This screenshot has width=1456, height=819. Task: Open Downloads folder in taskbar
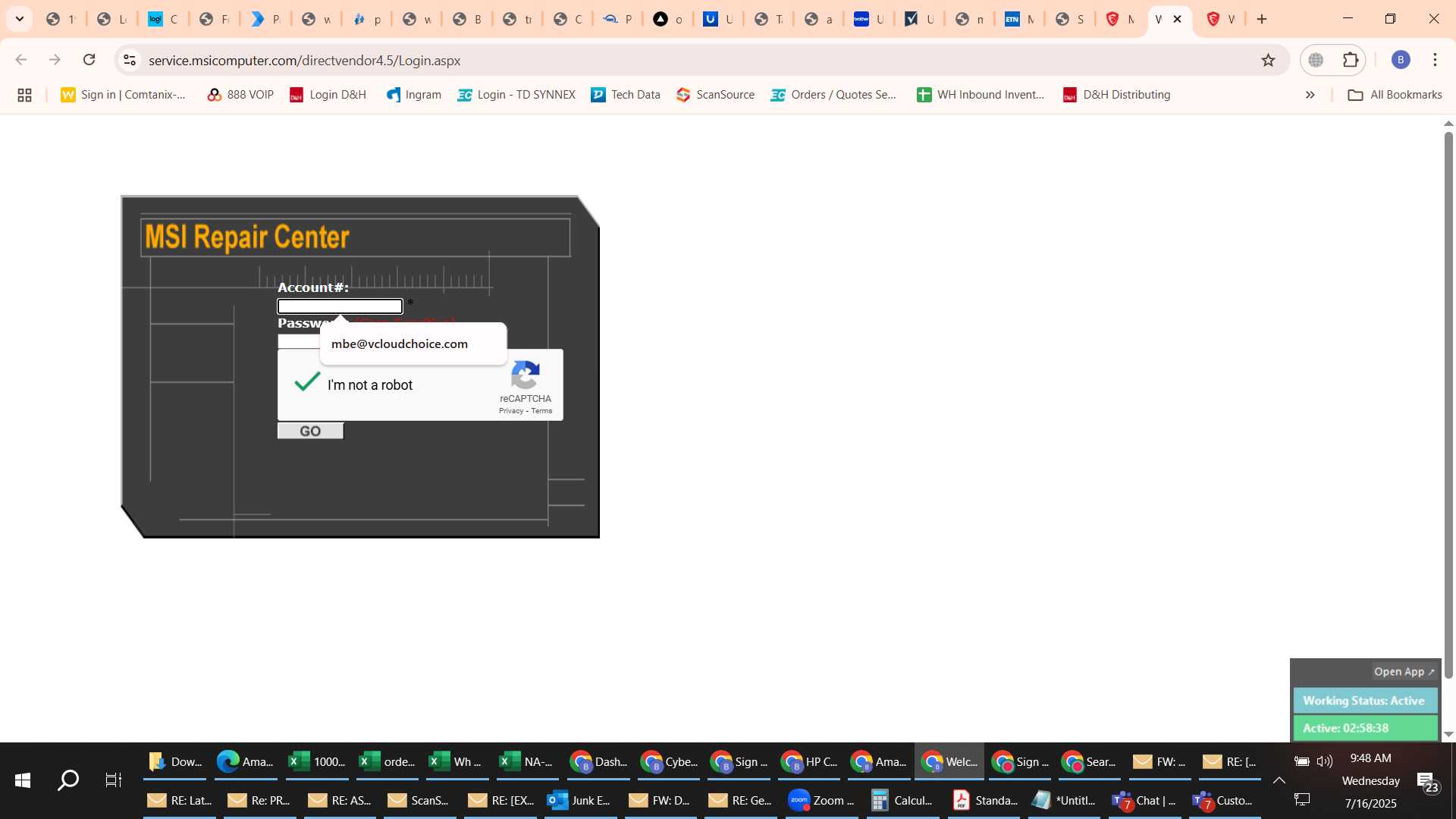175,761
